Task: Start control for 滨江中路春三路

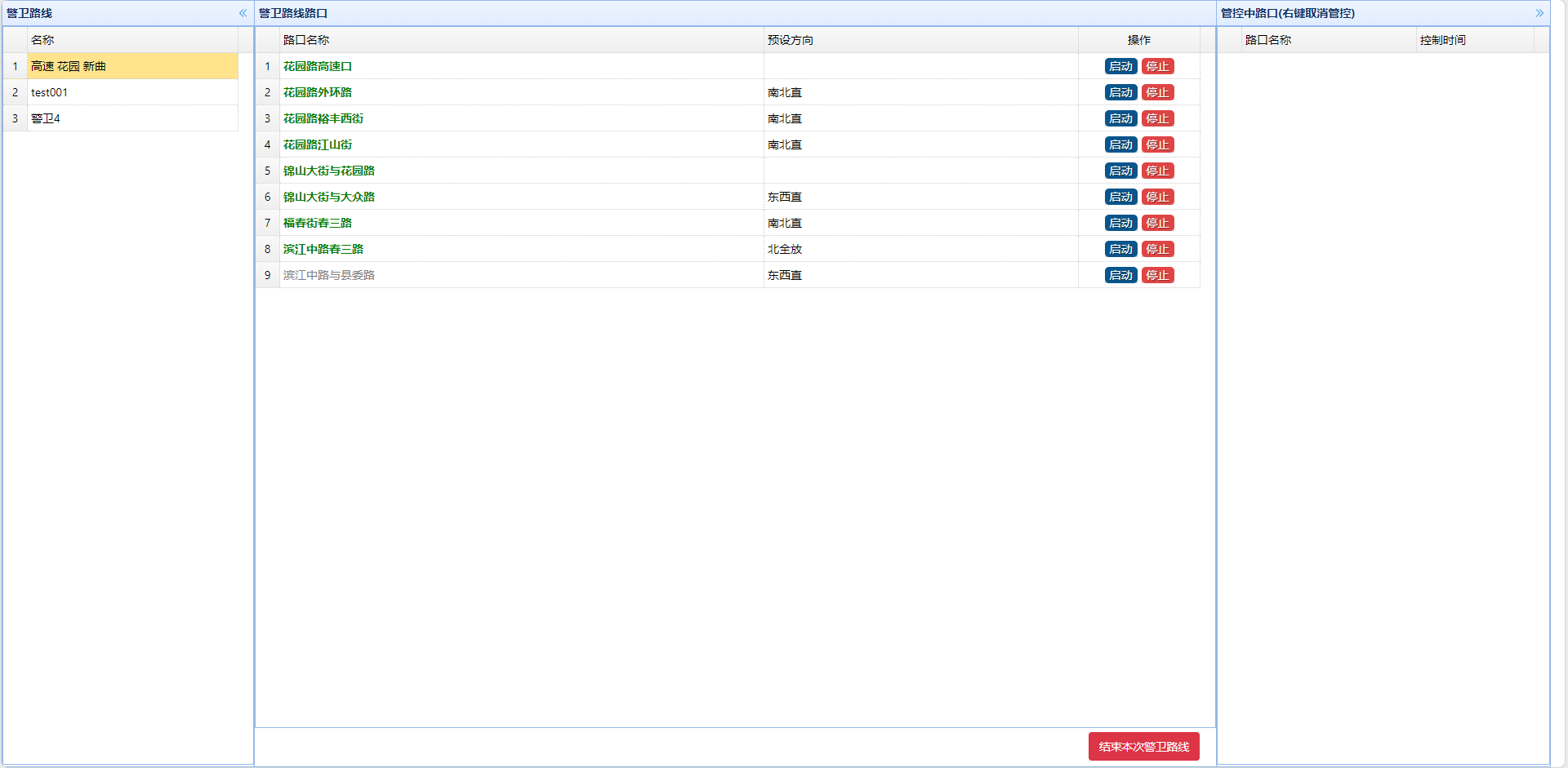Action: (1120, 249)
